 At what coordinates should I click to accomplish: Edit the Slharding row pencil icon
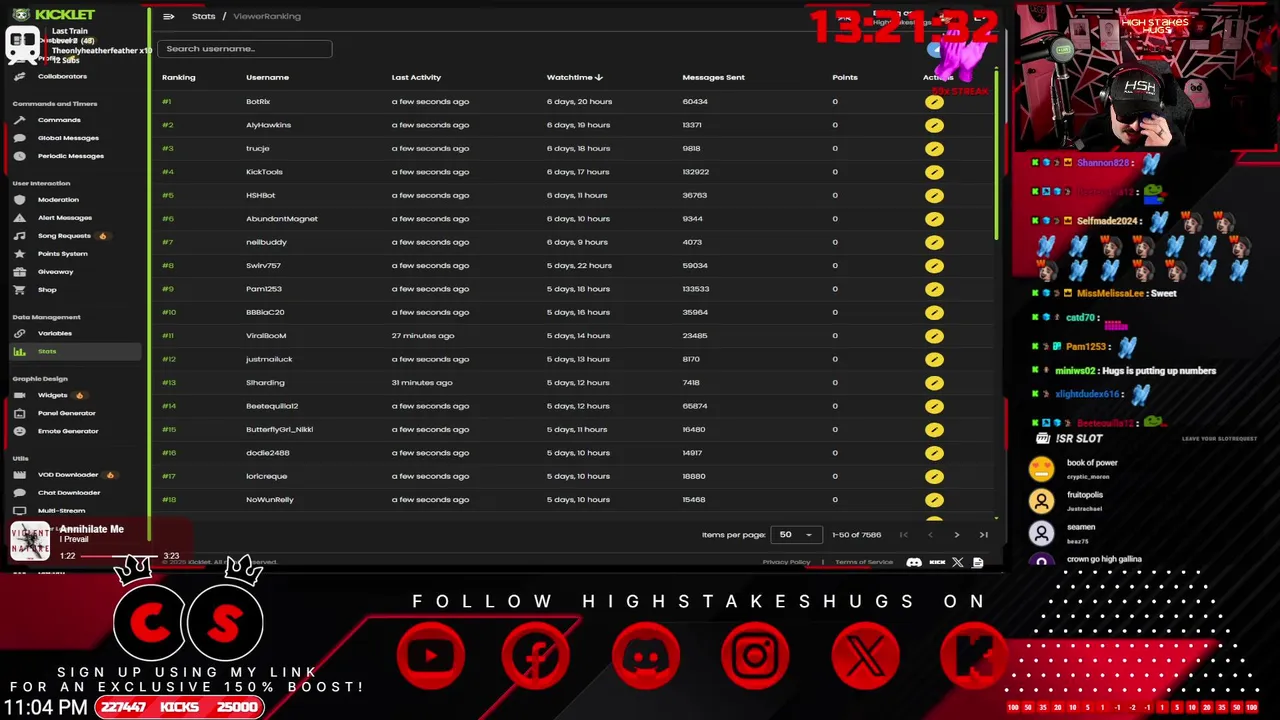click(934, 383)
